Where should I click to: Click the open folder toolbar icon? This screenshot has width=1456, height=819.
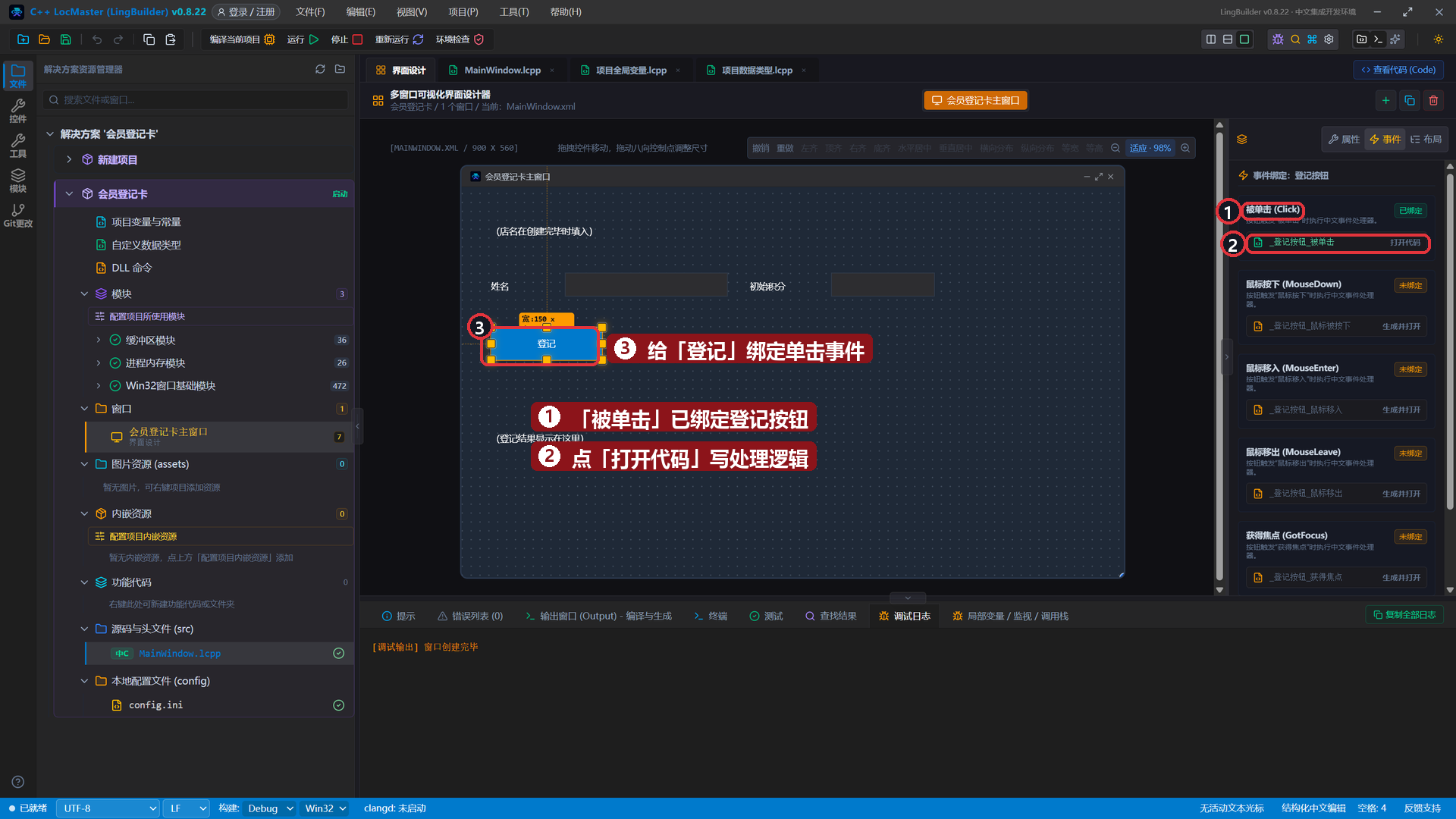click(45, 39)
